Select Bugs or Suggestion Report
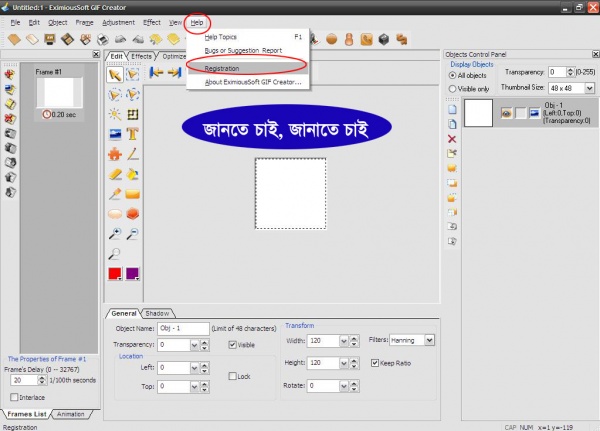Image resolution: width=600 pixels, height=431 pixels. click(x=247, y=51)
